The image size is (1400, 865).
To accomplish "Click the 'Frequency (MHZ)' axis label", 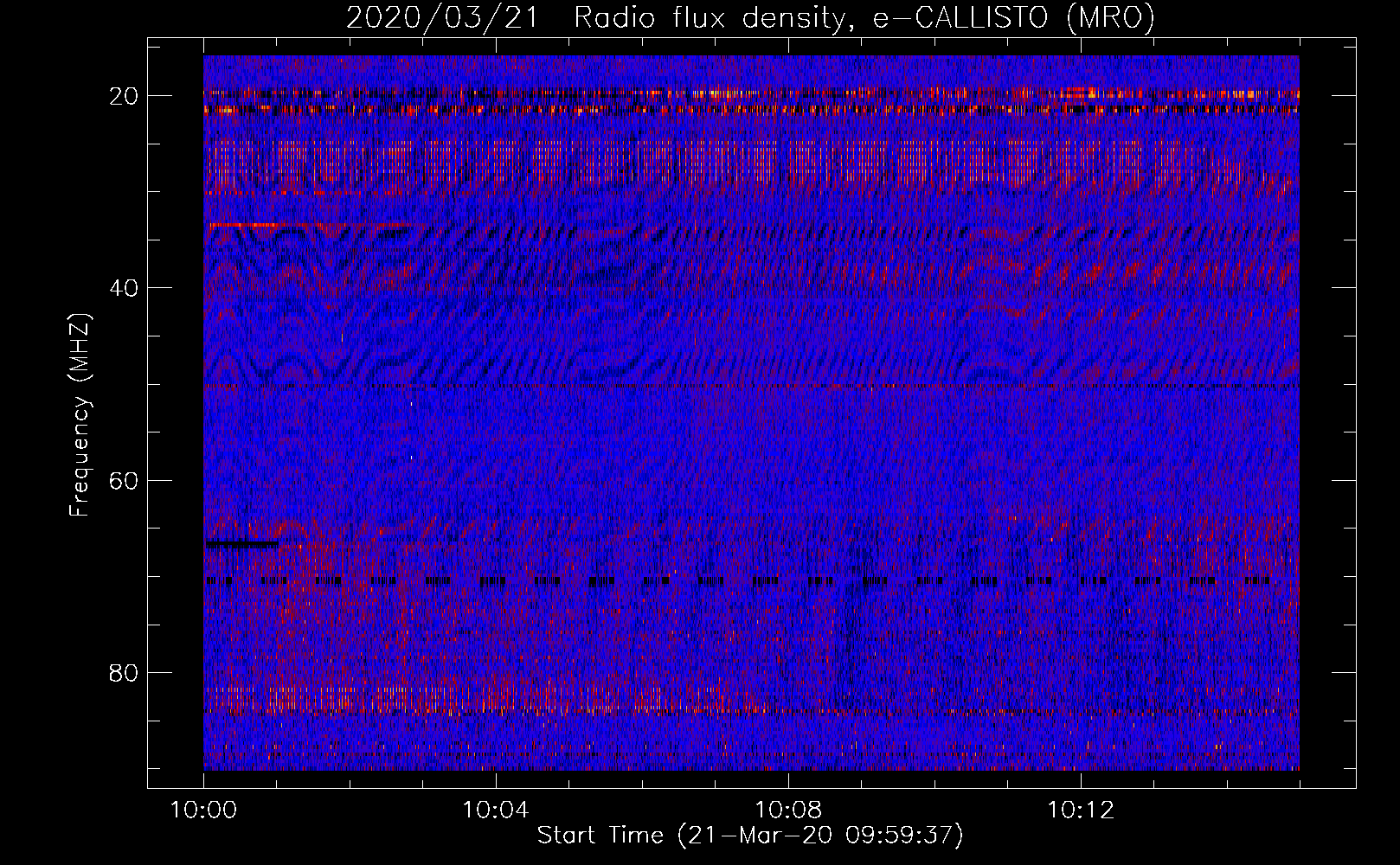I will pyautogui.click(x=80, y=415).
